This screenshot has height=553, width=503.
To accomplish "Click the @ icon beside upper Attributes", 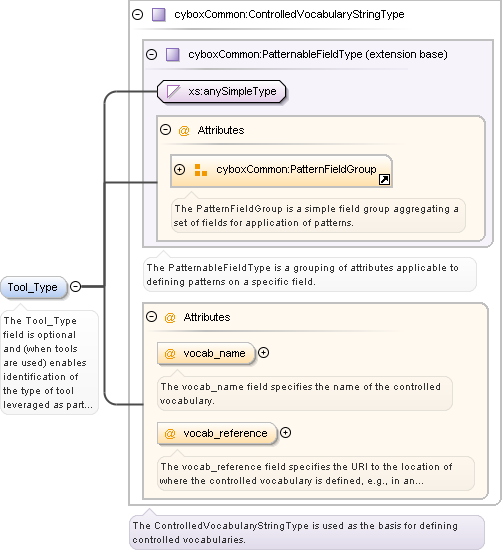I will (184, 130).
